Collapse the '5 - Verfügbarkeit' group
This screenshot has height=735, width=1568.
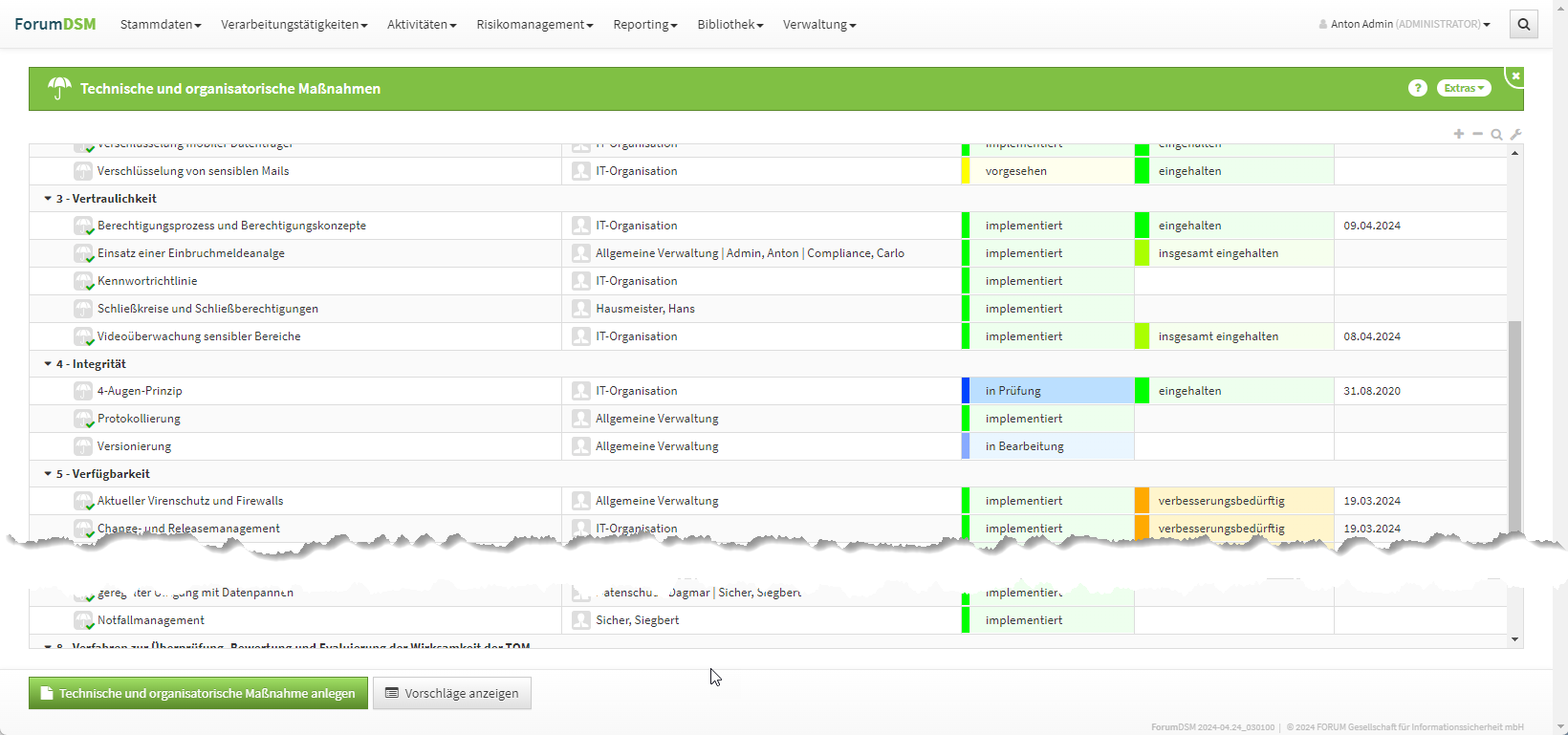pos(48,474)
